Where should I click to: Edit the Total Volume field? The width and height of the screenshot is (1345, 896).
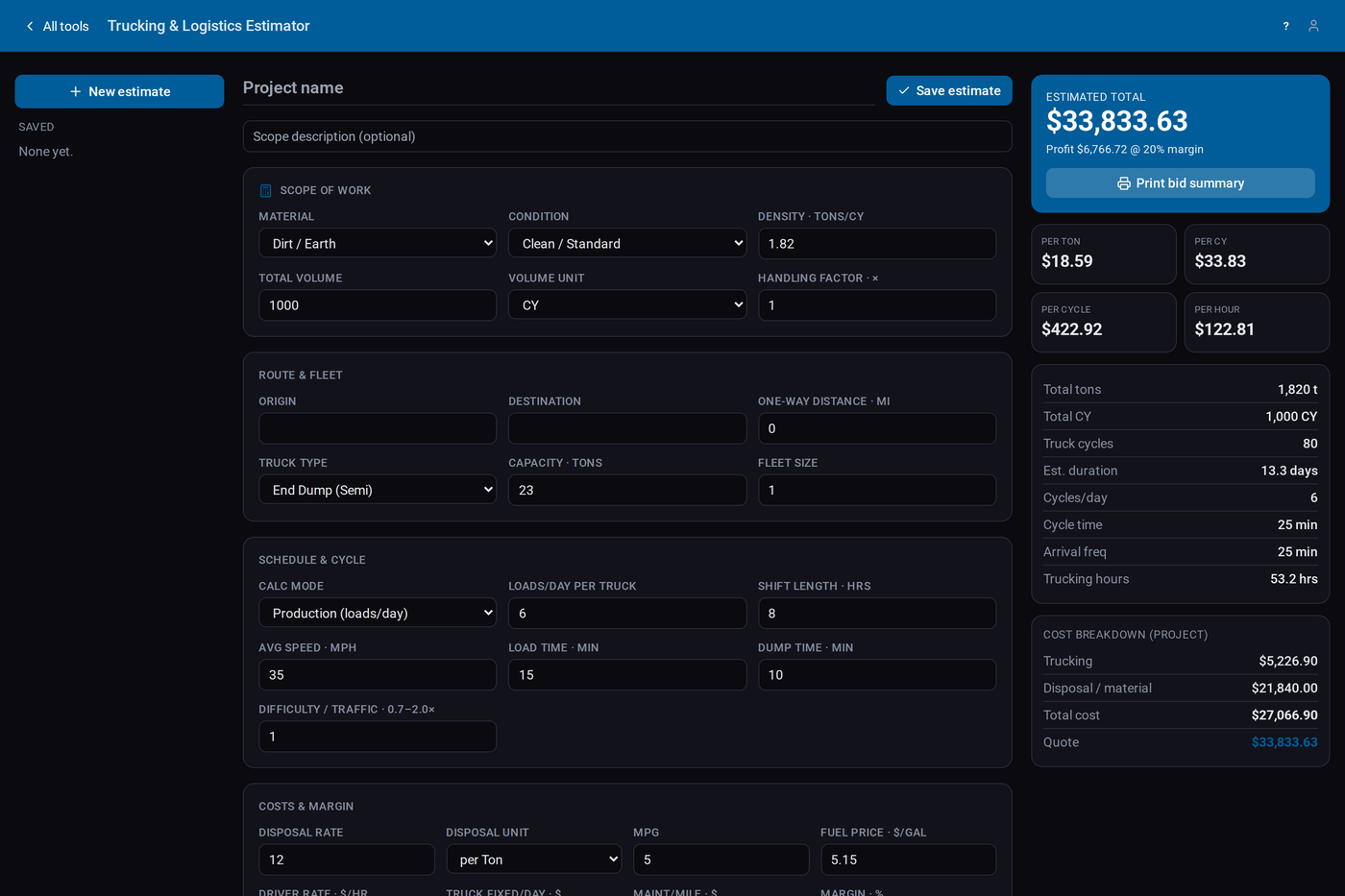point(378,305)
